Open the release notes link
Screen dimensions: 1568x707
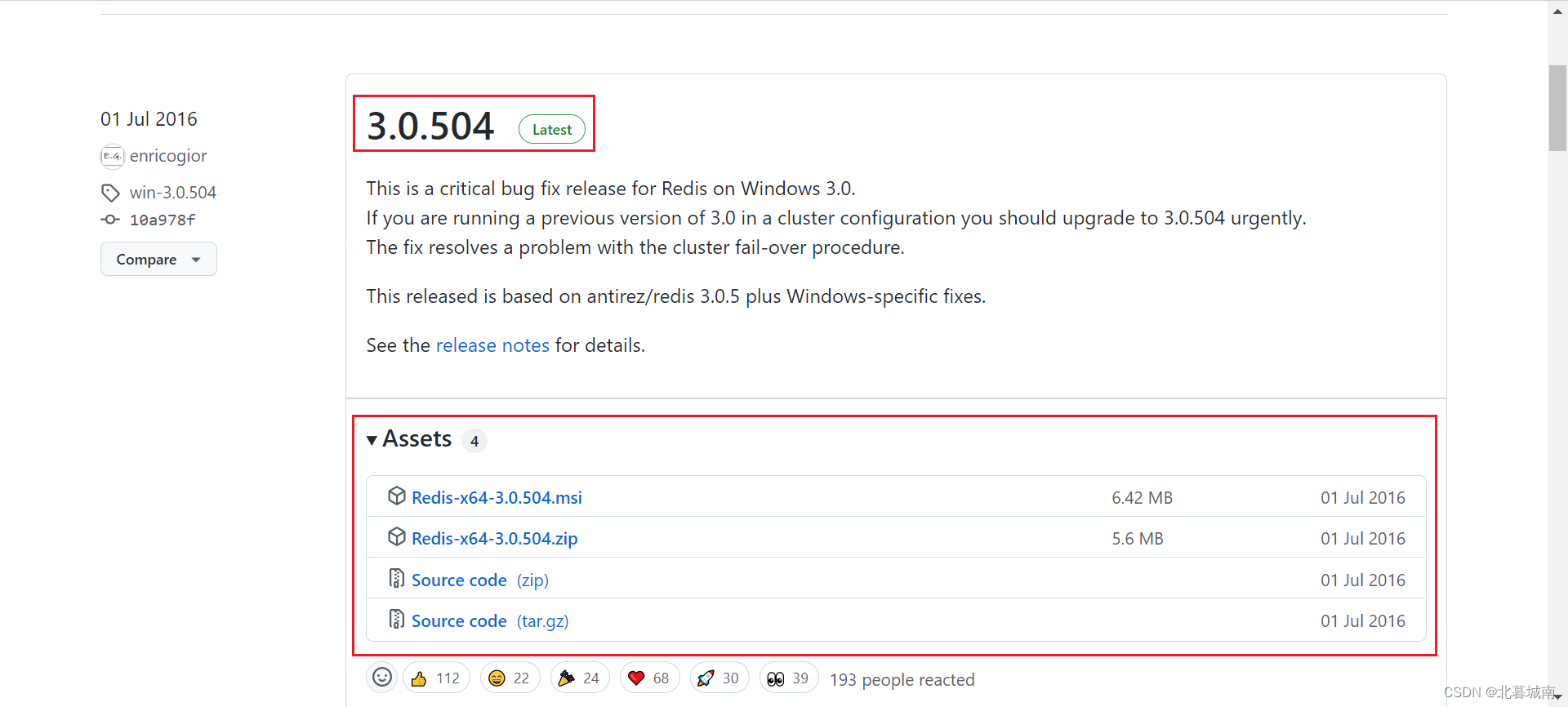492,345
